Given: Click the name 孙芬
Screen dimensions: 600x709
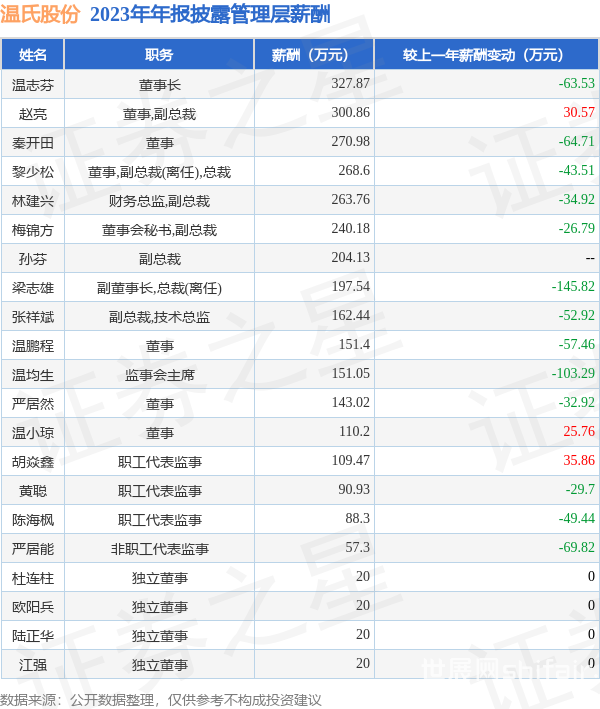Looking at the screenshot, I should 33,258.
